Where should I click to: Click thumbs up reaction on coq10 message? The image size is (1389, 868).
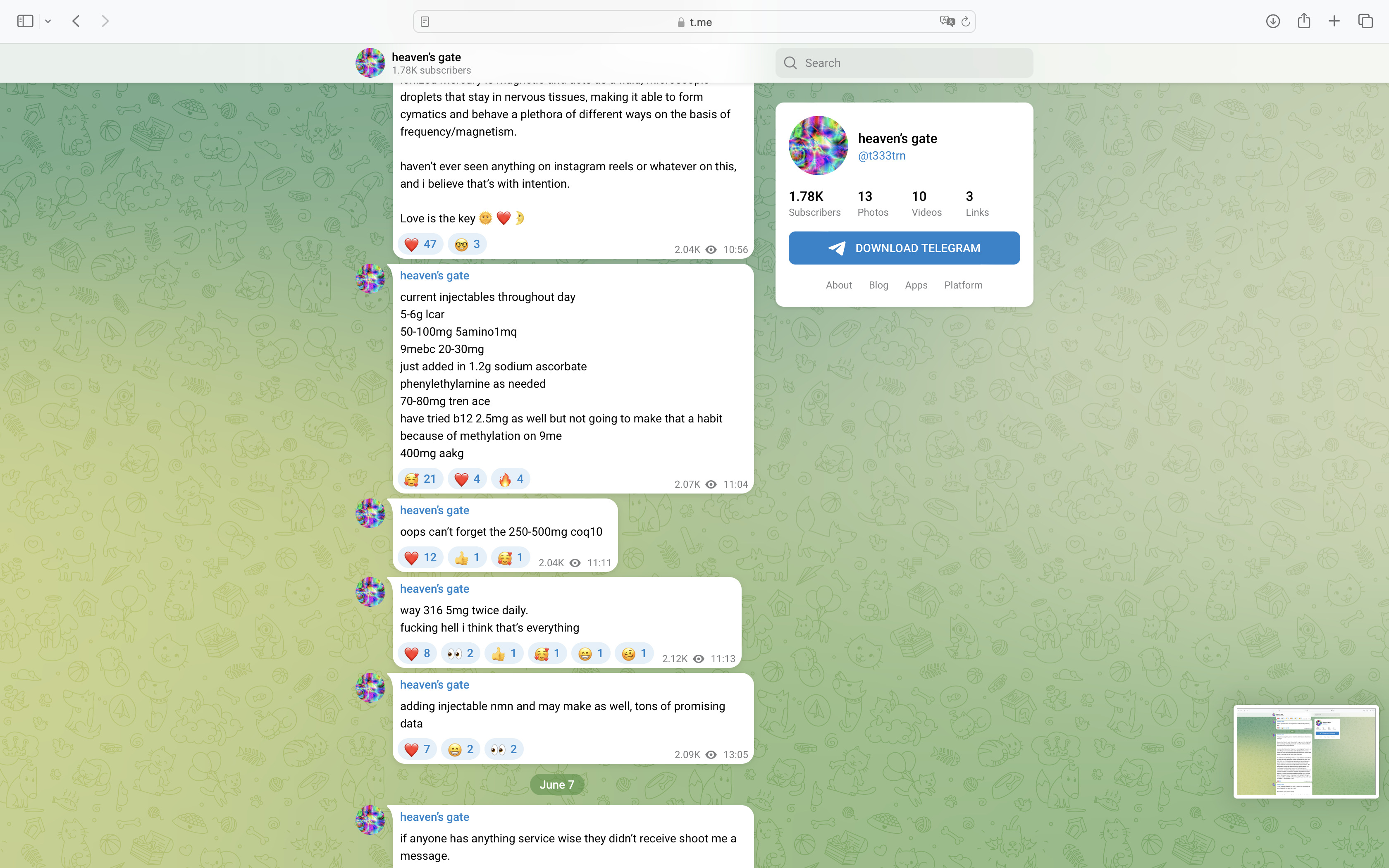(x=467, y=558)
